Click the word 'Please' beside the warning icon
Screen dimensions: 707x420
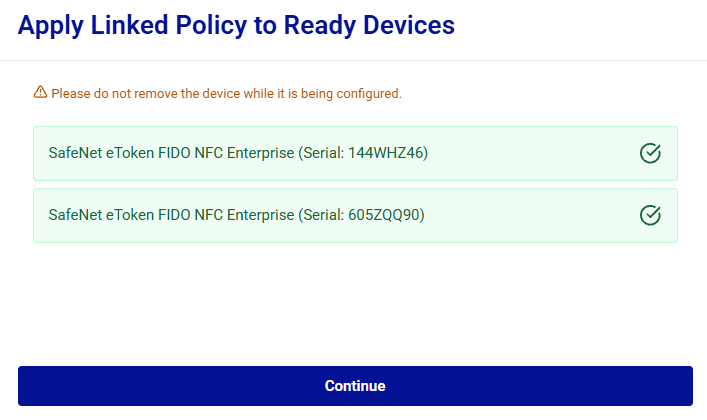(x=71, y=93)
